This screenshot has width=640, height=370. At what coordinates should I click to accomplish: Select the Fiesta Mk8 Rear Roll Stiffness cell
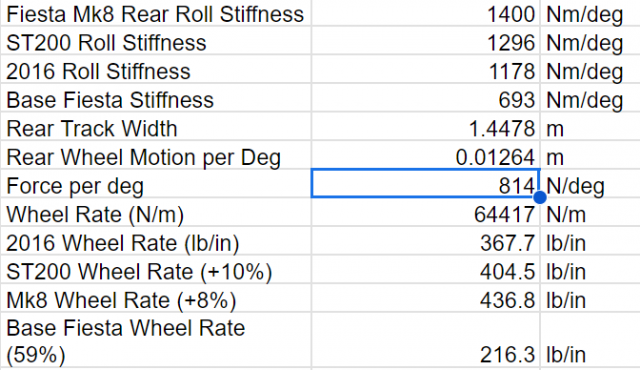(x=156, y=13)
